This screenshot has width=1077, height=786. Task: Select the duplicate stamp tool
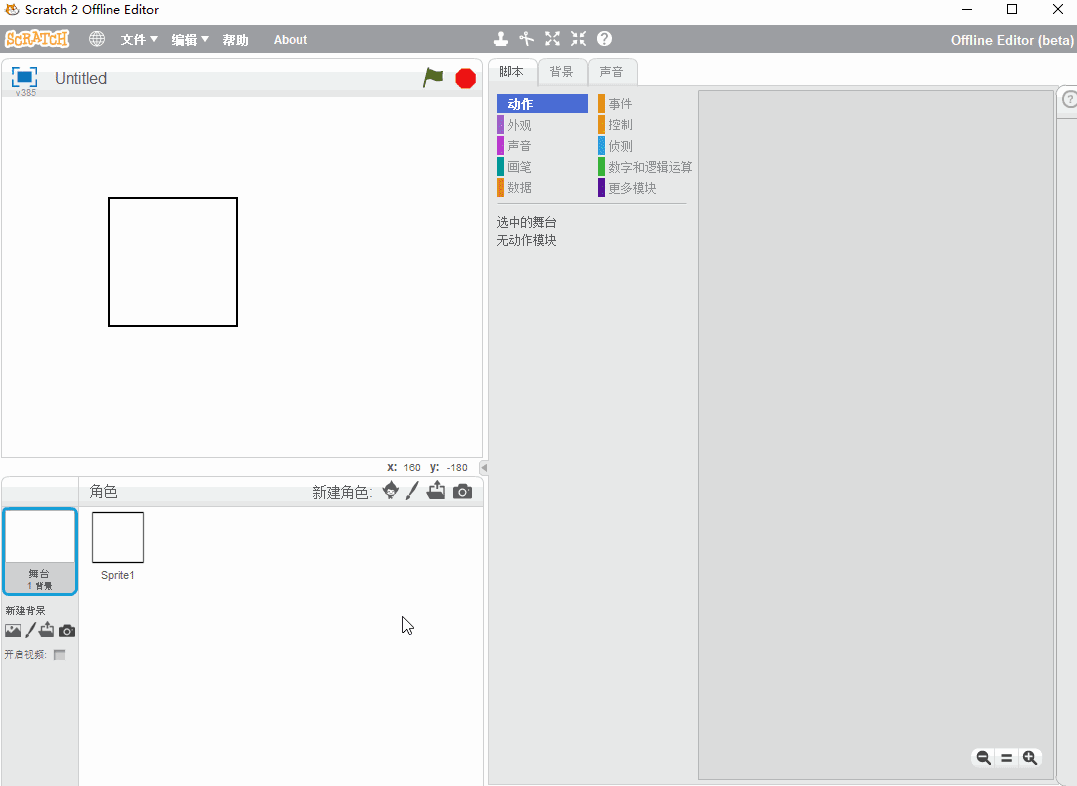[x=501, y=39]
